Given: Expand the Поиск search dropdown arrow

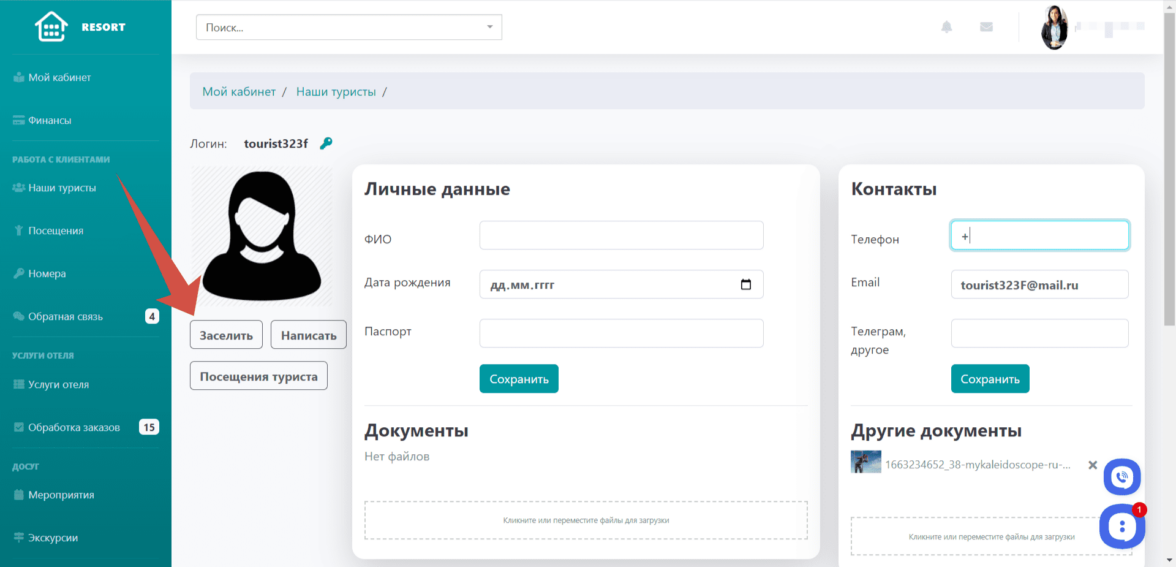Looking at the screenshot, I should pyautogui.click(x=490, y=27).
